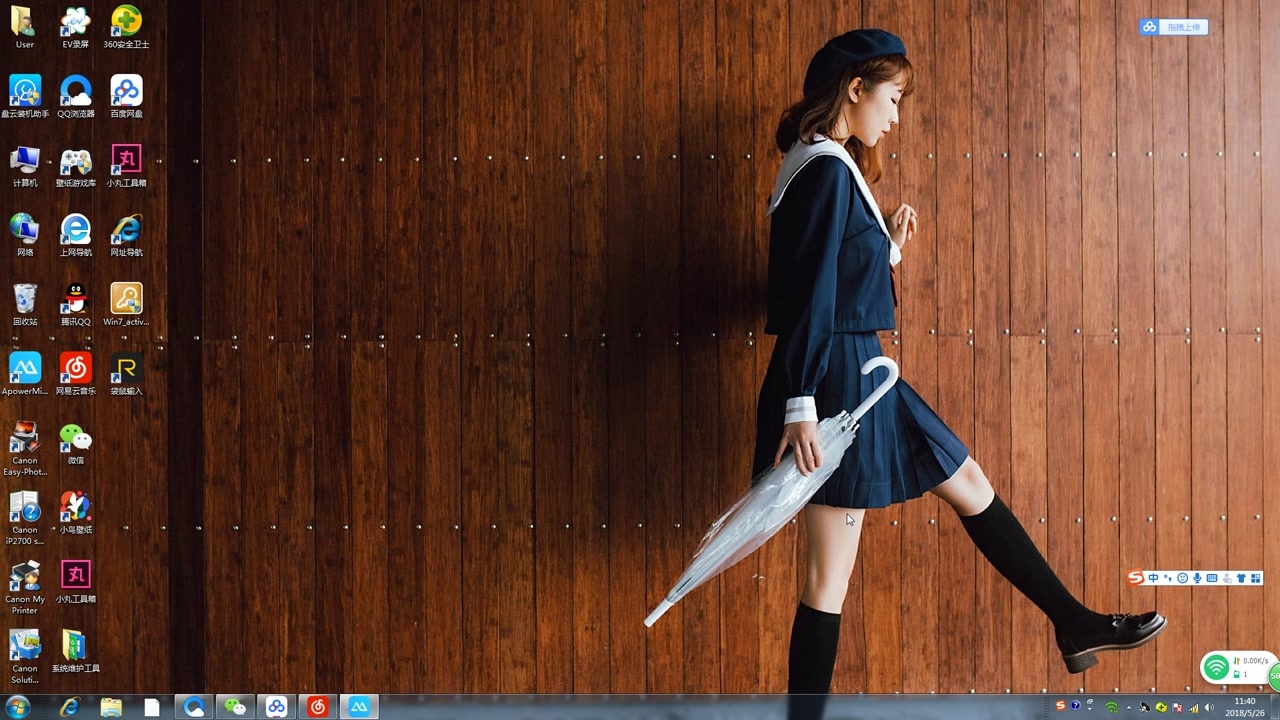1280x720 pixels.
Task: Switch to ApowerMirror taskbar button
Action: click(359, 707)
